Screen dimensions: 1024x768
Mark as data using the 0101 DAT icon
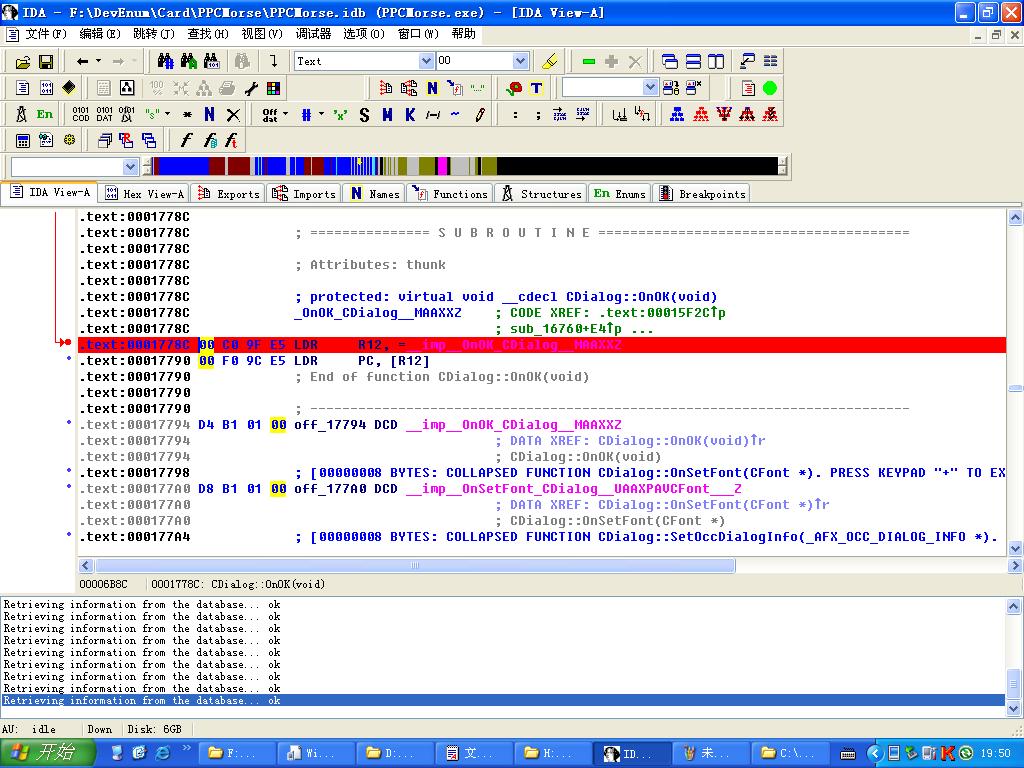(104, 114)
